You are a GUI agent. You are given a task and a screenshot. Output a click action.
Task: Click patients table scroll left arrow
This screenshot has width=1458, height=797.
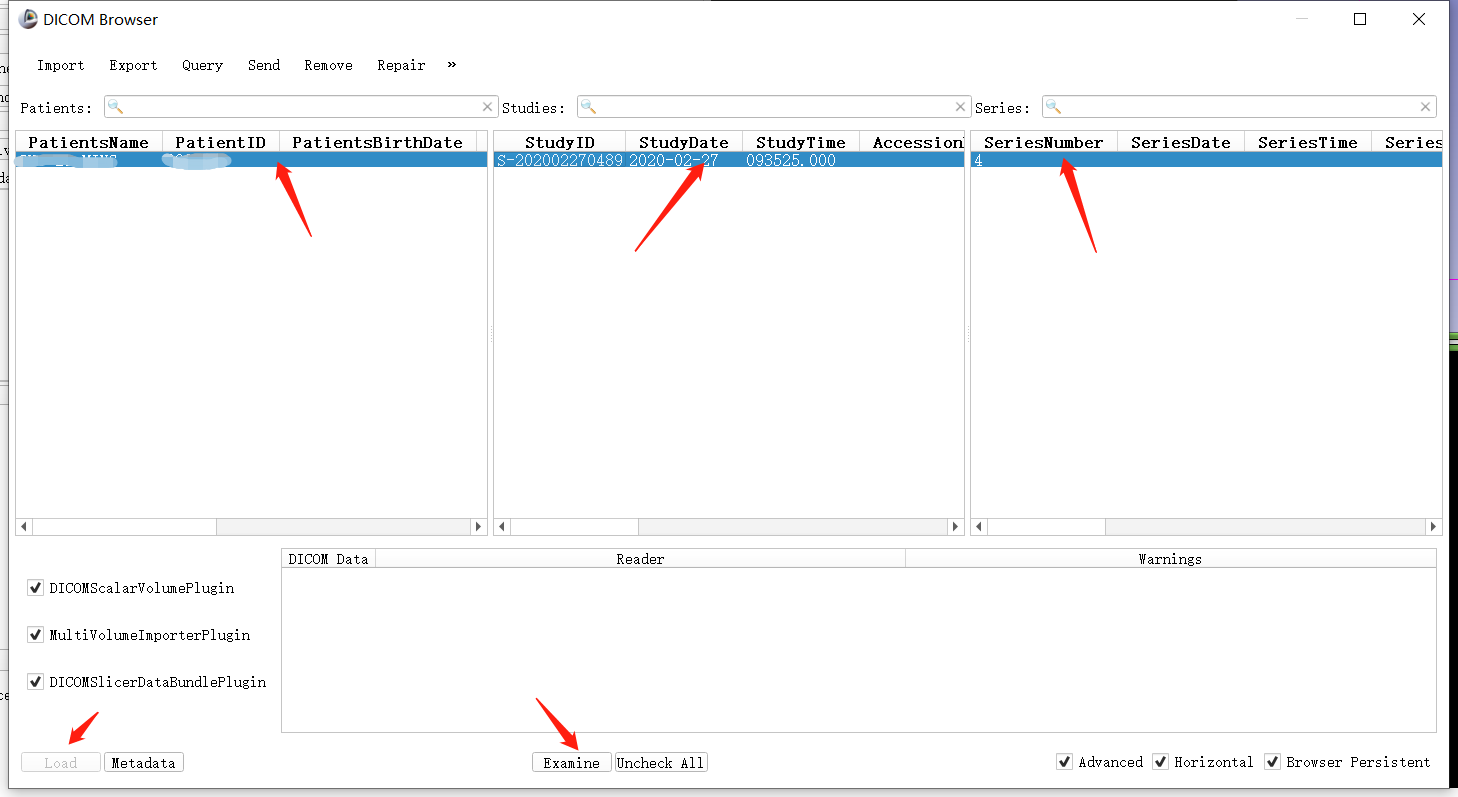[x=24, y=526]
